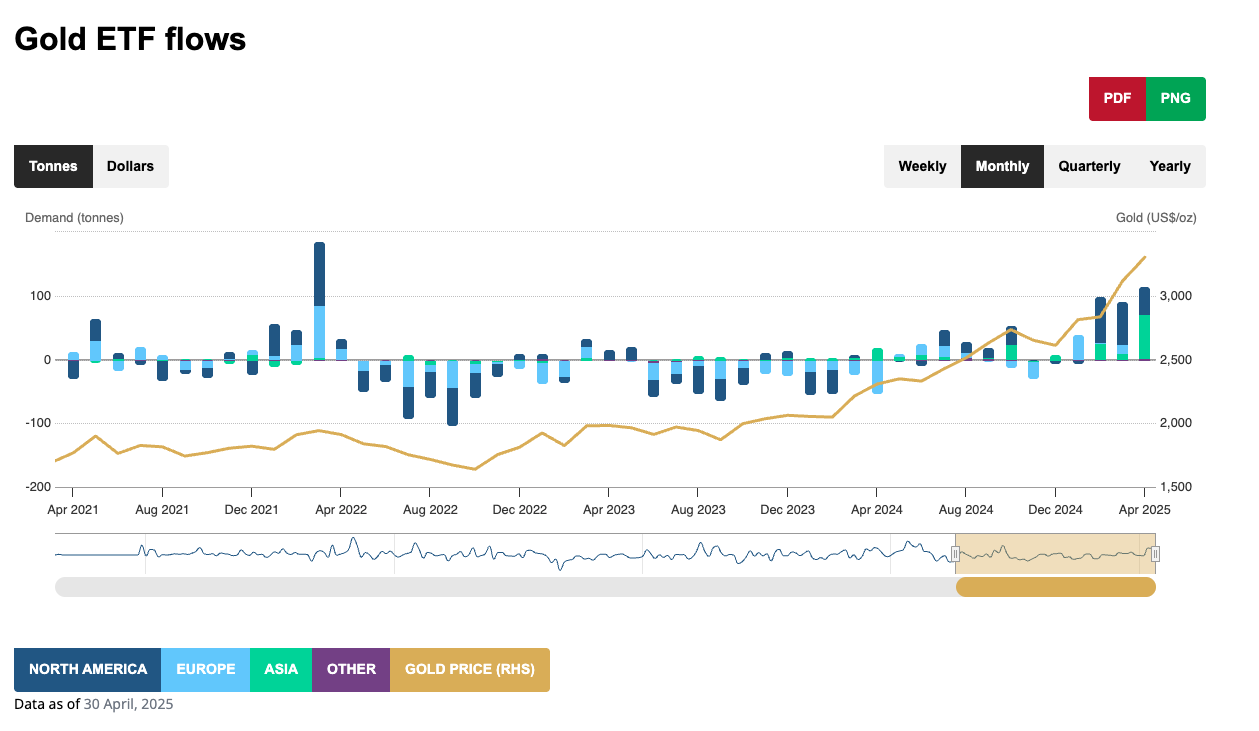Toggle the Gold Price (RHS) line

[x=469, y=670]
